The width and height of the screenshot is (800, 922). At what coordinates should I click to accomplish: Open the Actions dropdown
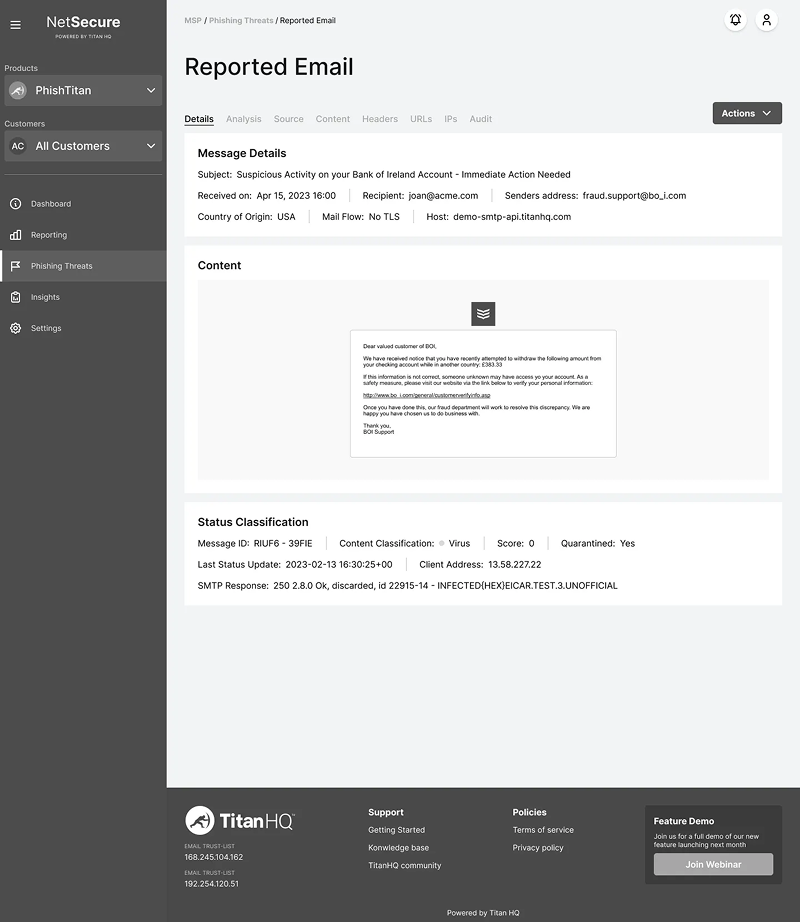click(x=747, y=113)
